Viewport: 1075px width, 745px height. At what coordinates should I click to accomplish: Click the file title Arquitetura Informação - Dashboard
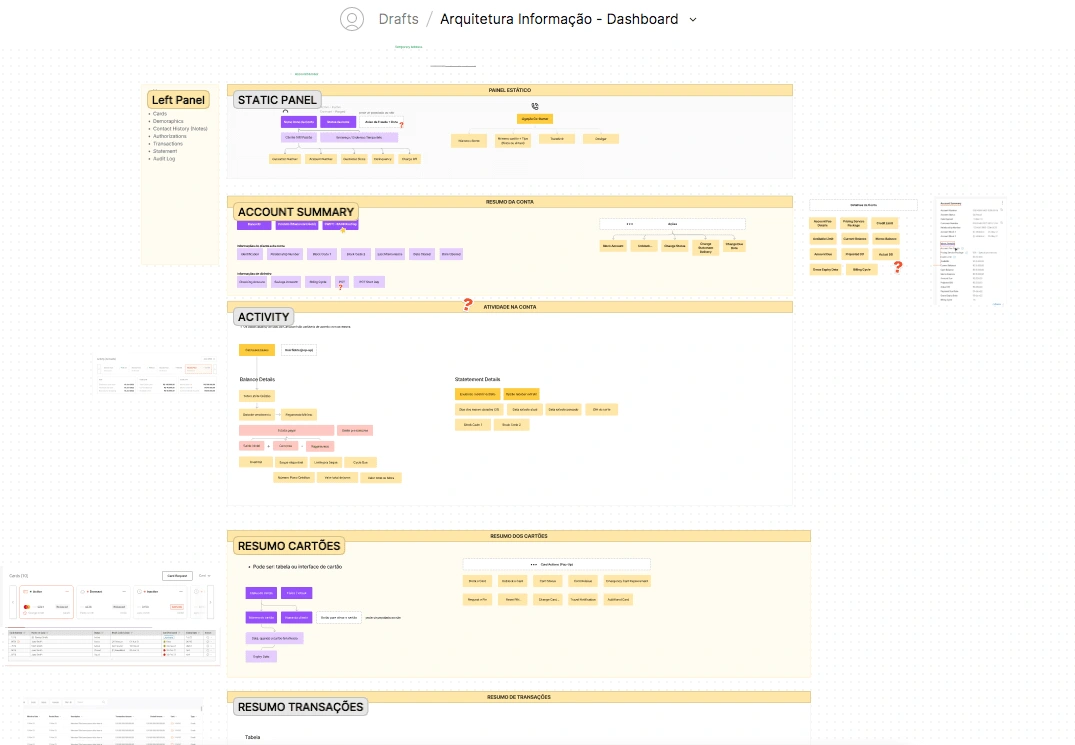[x=559, y=19]
